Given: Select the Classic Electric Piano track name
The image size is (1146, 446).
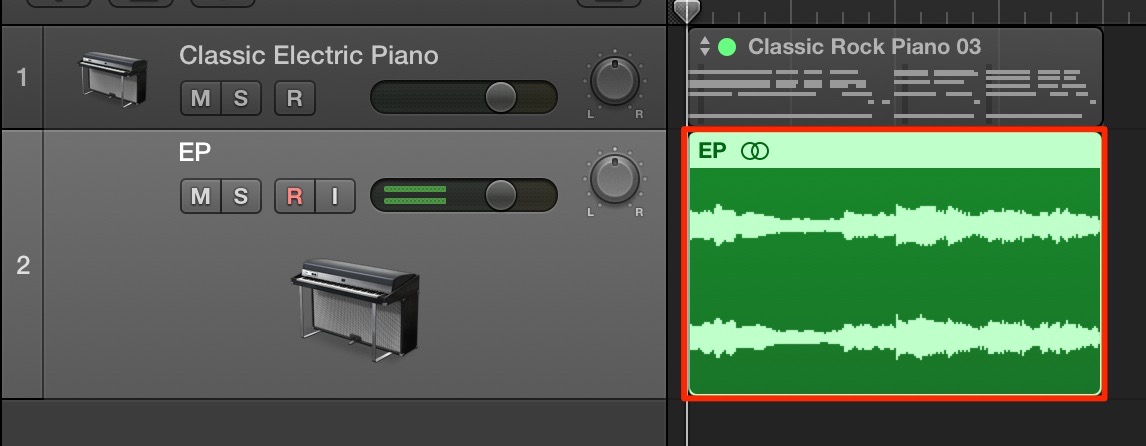Looking at the screenshot, I should [308, 56].
